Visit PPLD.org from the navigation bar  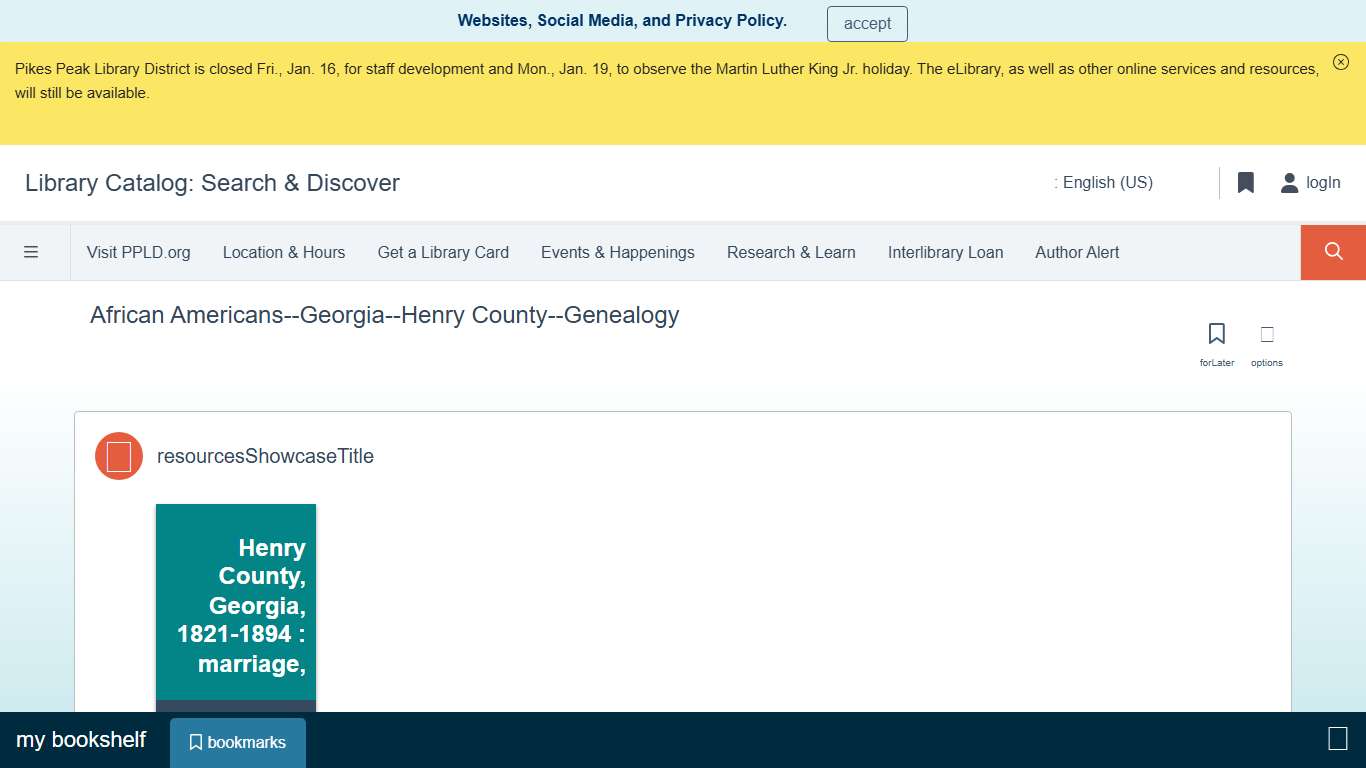pos(139,252)
